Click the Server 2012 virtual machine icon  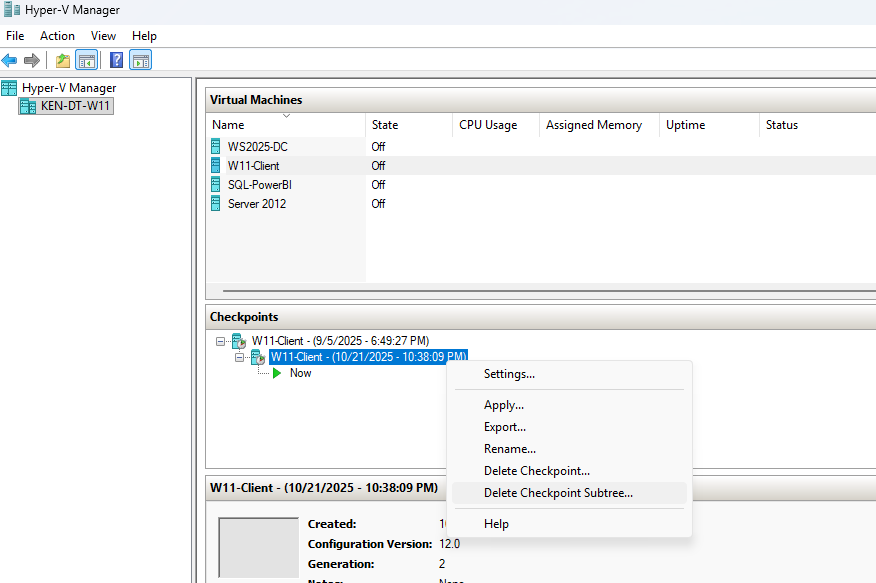click(216, 203)
